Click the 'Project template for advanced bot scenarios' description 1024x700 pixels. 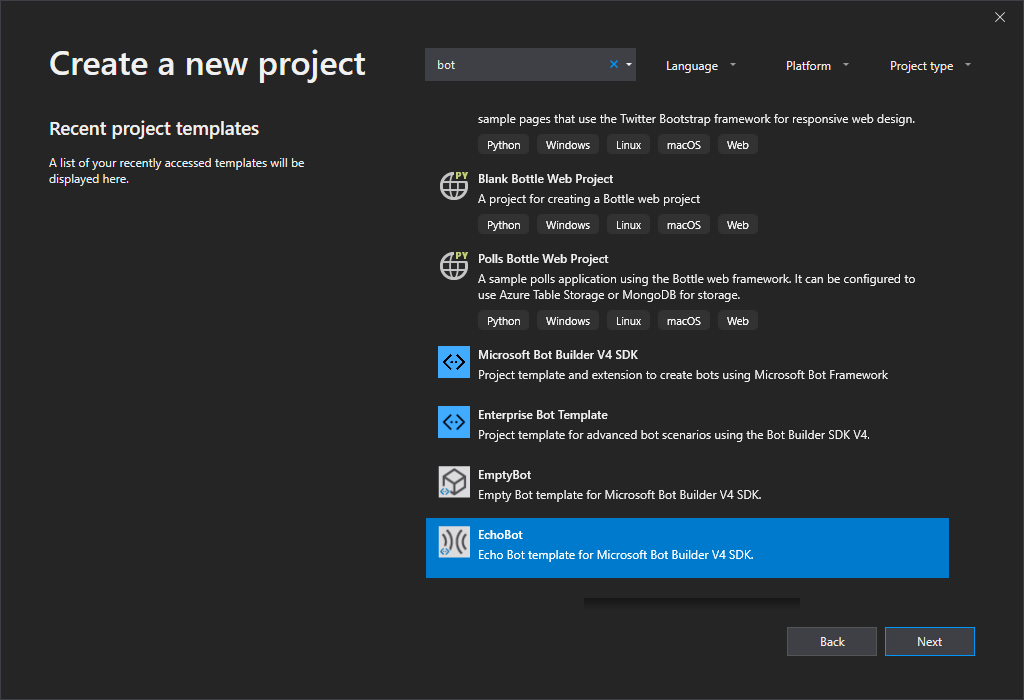(674, 435)
